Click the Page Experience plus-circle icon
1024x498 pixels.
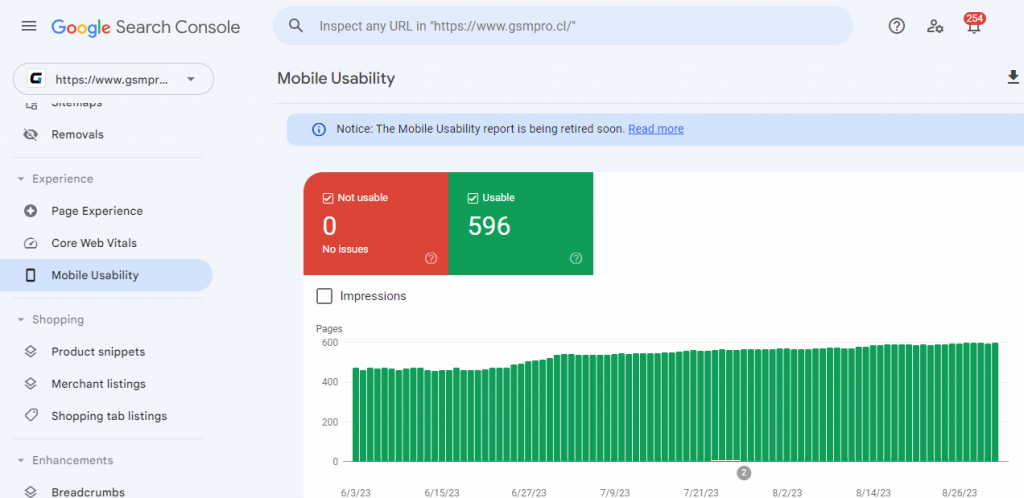[30, 211]
